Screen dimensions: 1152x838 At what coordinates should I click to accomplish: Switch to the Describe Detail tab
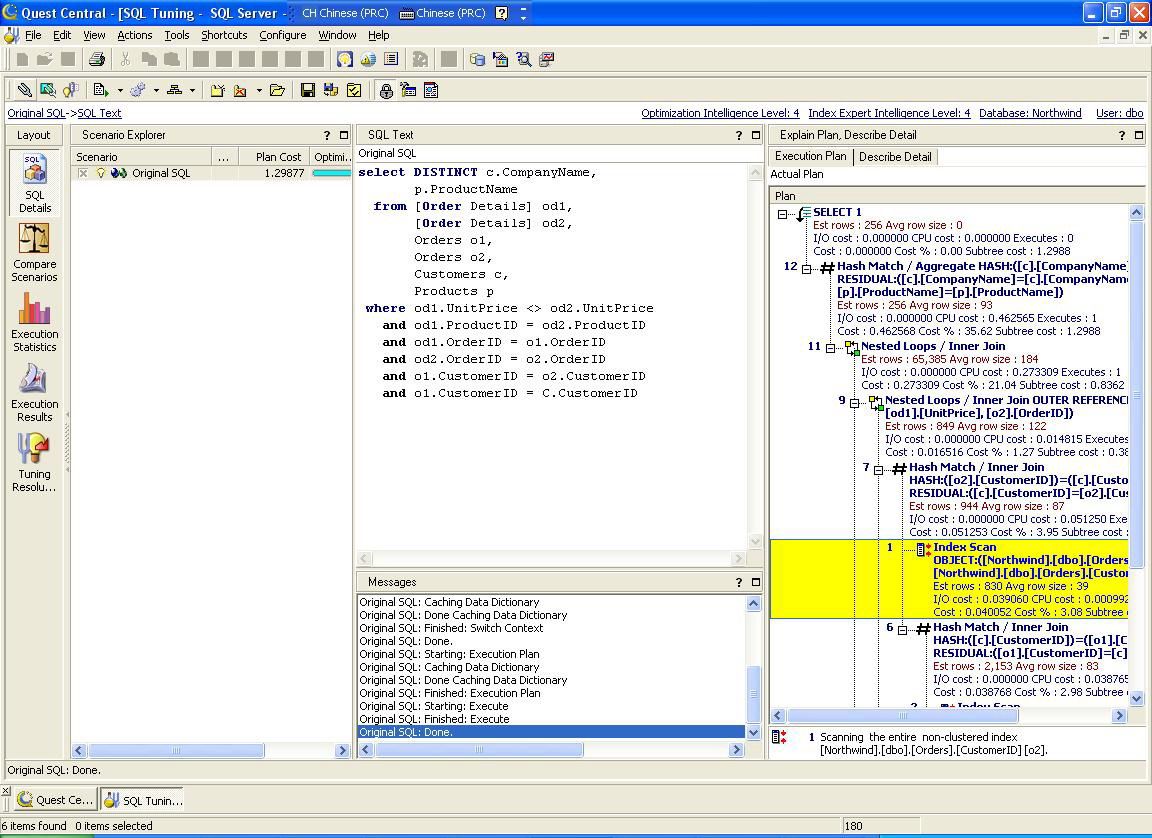point(895,156)
